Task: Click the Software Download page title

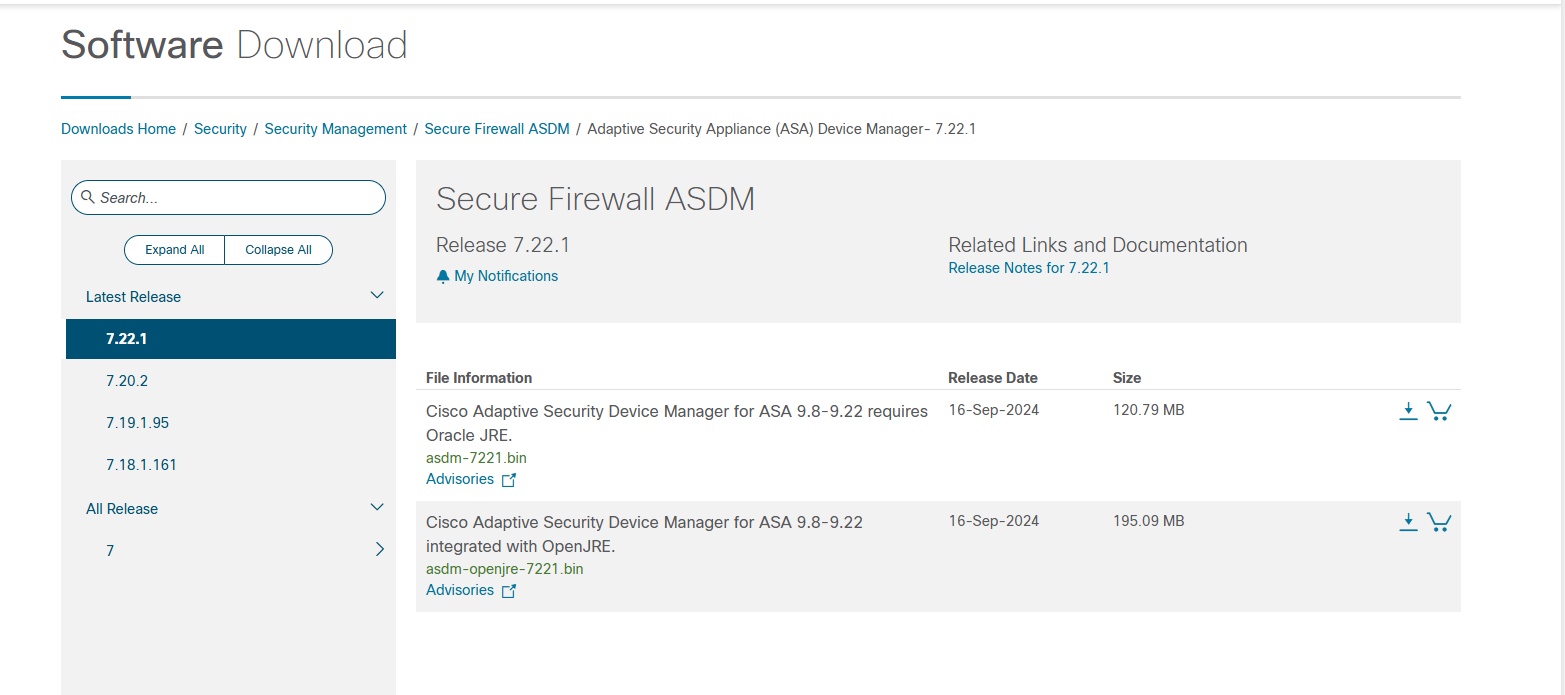Action: pyautogui.click(x=234, y=45)
